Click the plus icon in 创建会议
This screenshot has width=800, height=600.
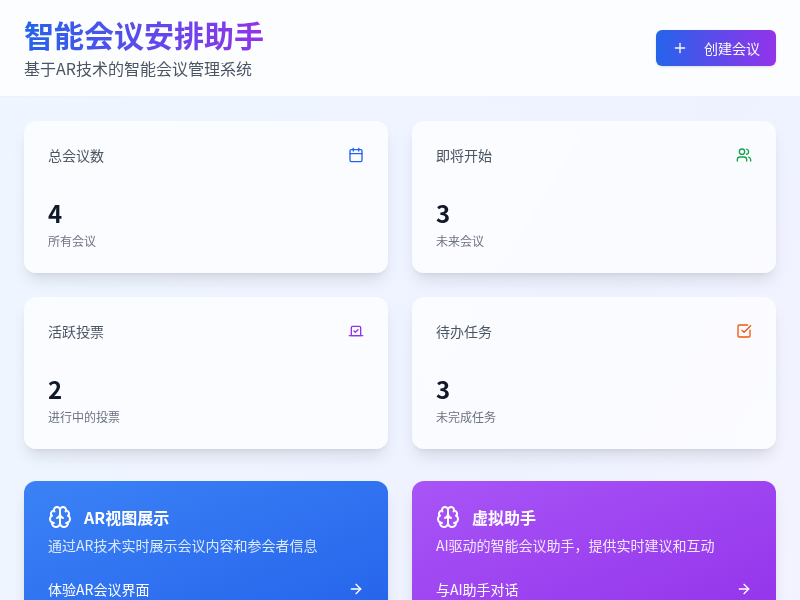(x=680, y=48)
